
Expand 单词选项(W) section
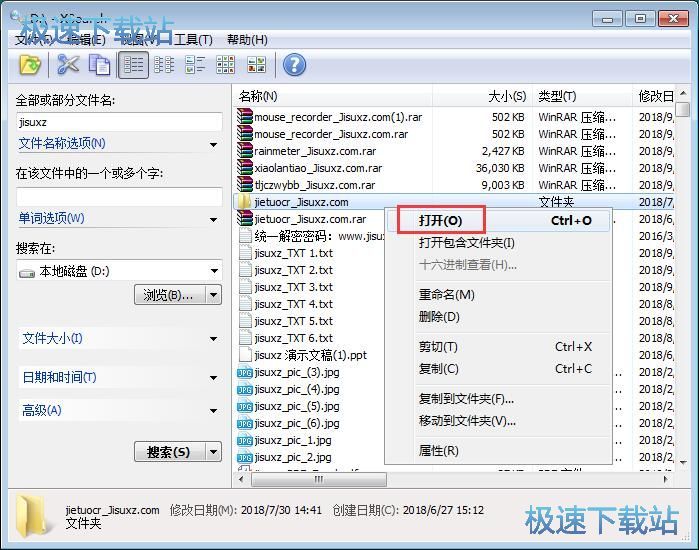[x=214, y=219]
